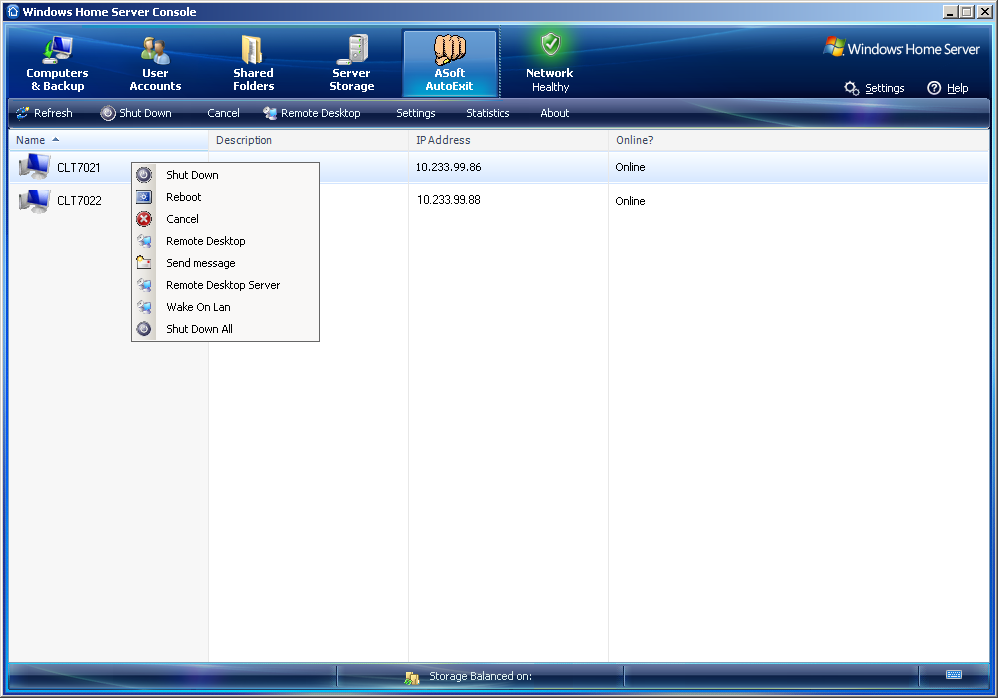Click the Shut Down All power icon
The height and width of the screenshot is (698, 998).
pos(144,329)
